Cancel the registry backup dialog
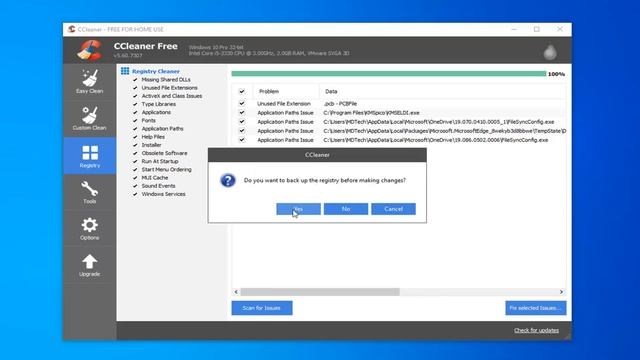 (x=393, y=209)
